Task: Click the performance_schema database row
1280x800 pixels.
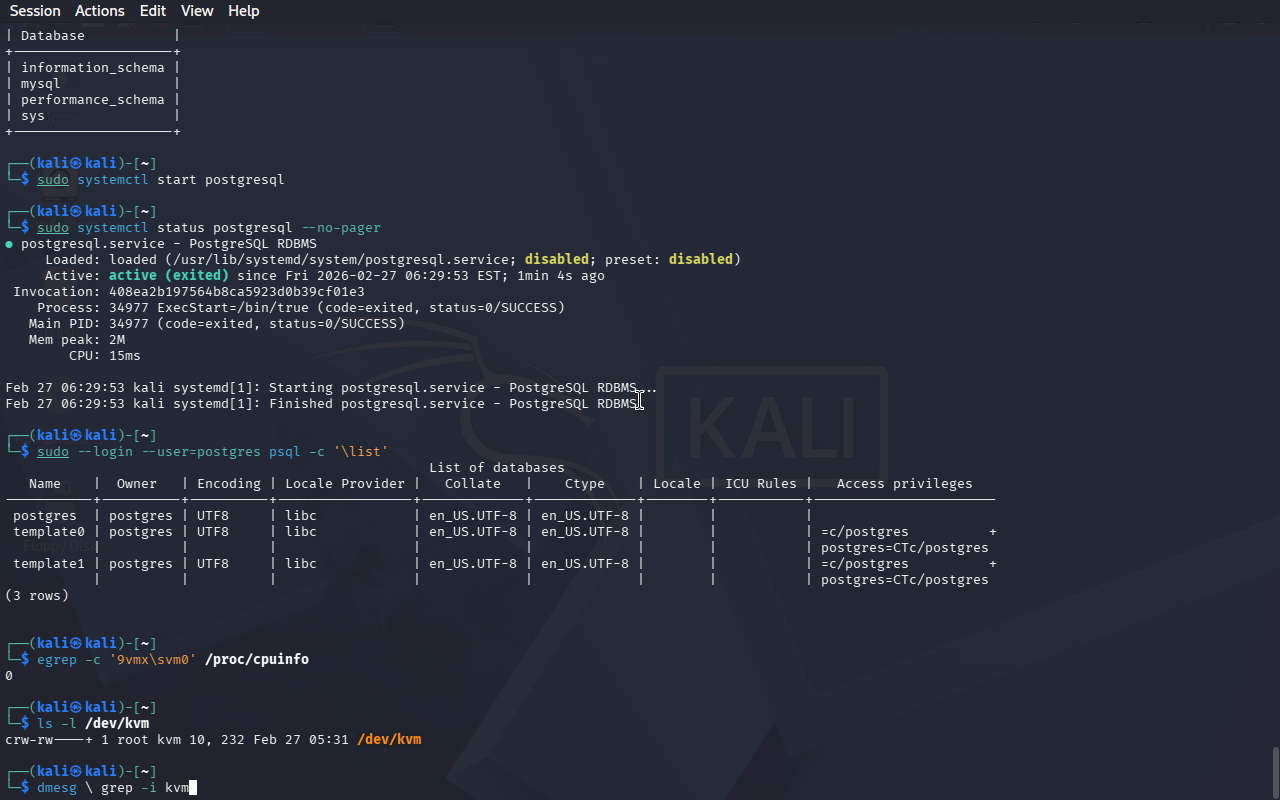Action: click(92, 100)
